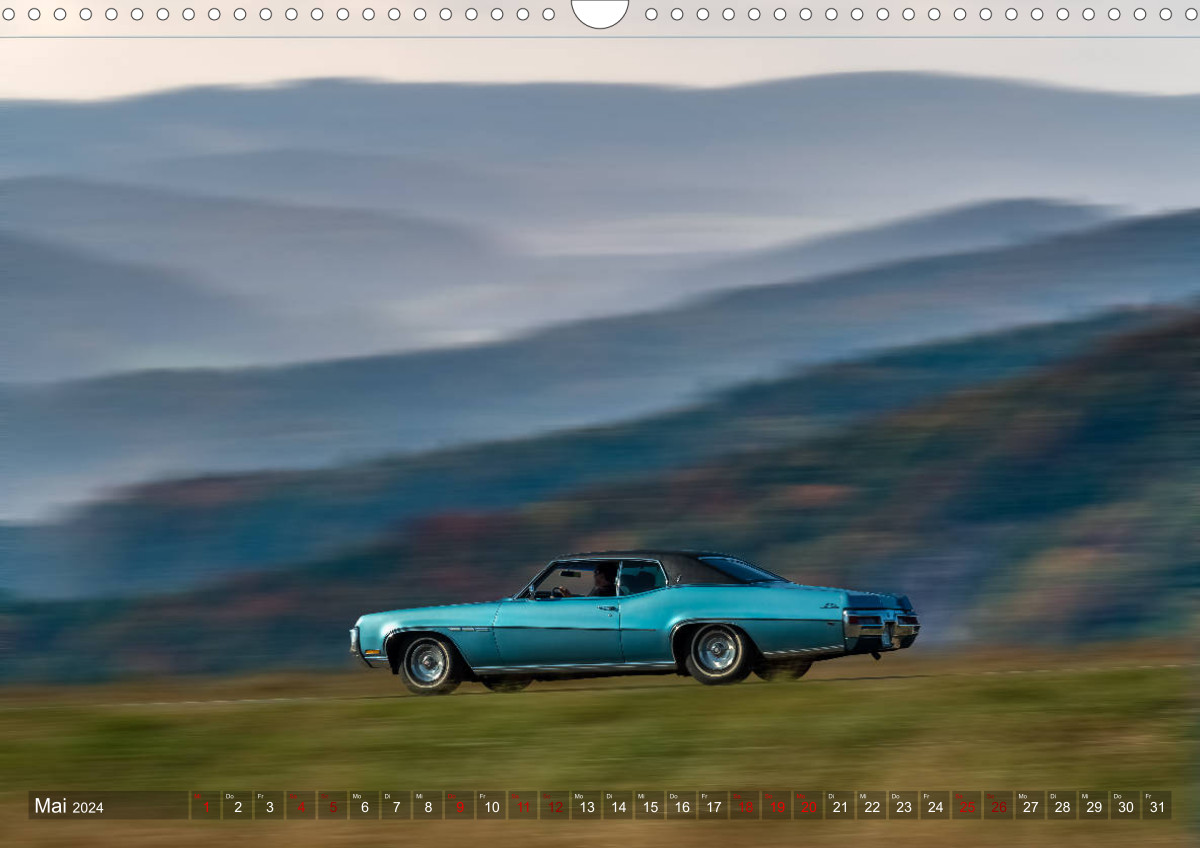This screenshot has width=1200, height=848.
Task: Pick the date cell numbered 26
Action: 999,805
